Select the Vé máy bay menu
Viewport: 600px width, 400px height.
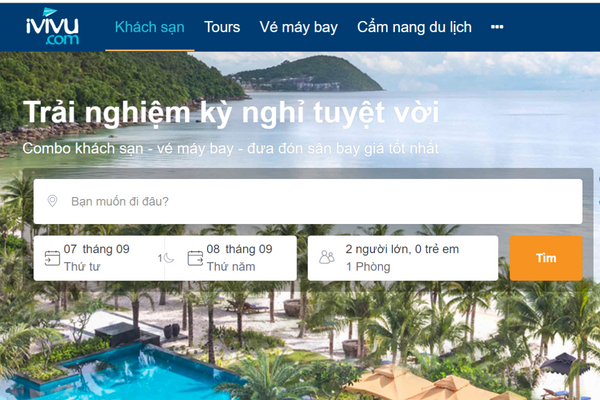tap(298, 28)
